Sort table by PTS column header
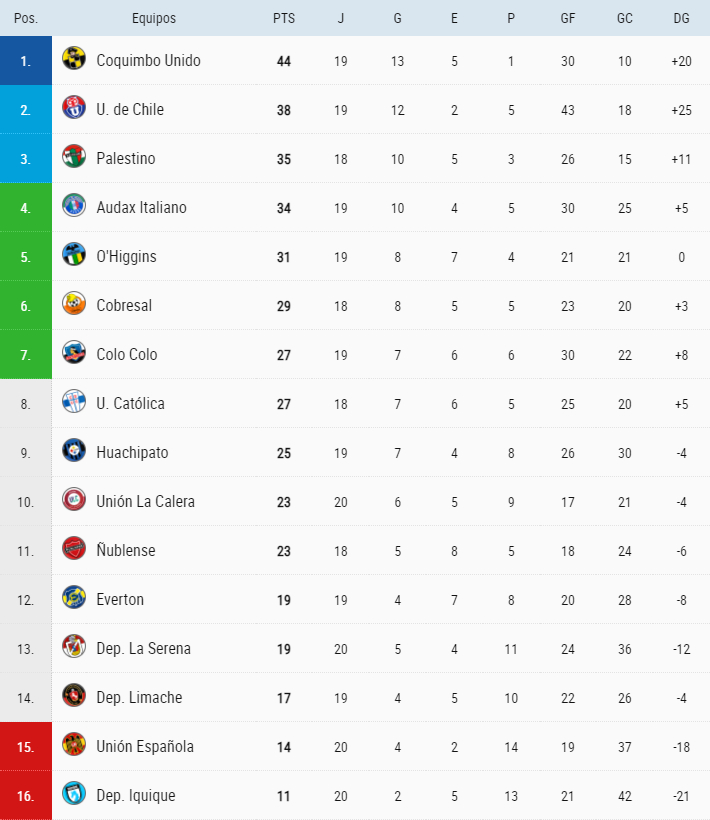This screenshot has width=710, height=820. tap(284, 18)
